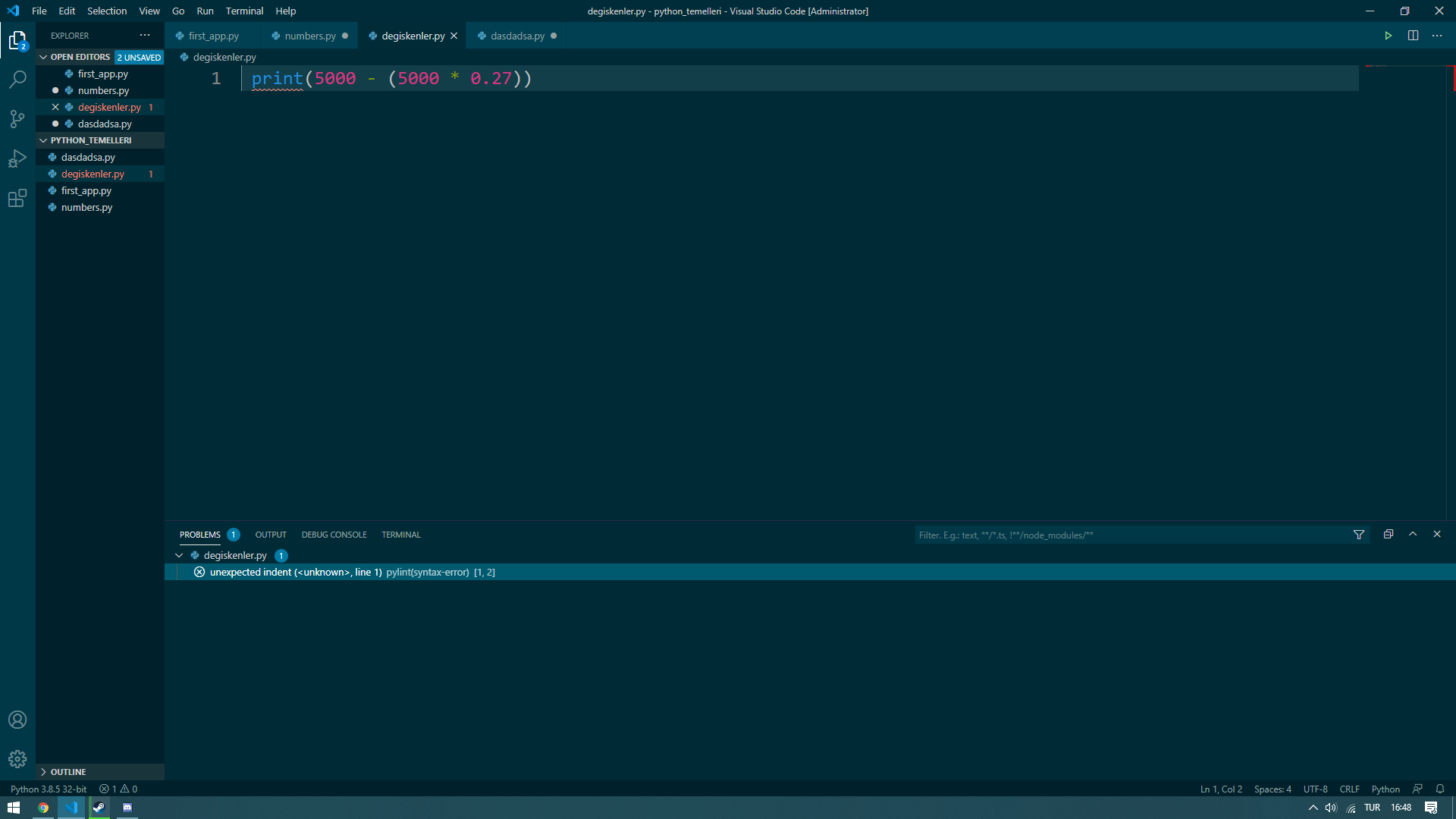1456x819 pixels.
Task: Select the Python 3.8.5 32-bit interpreter
Action: [49, 789]
